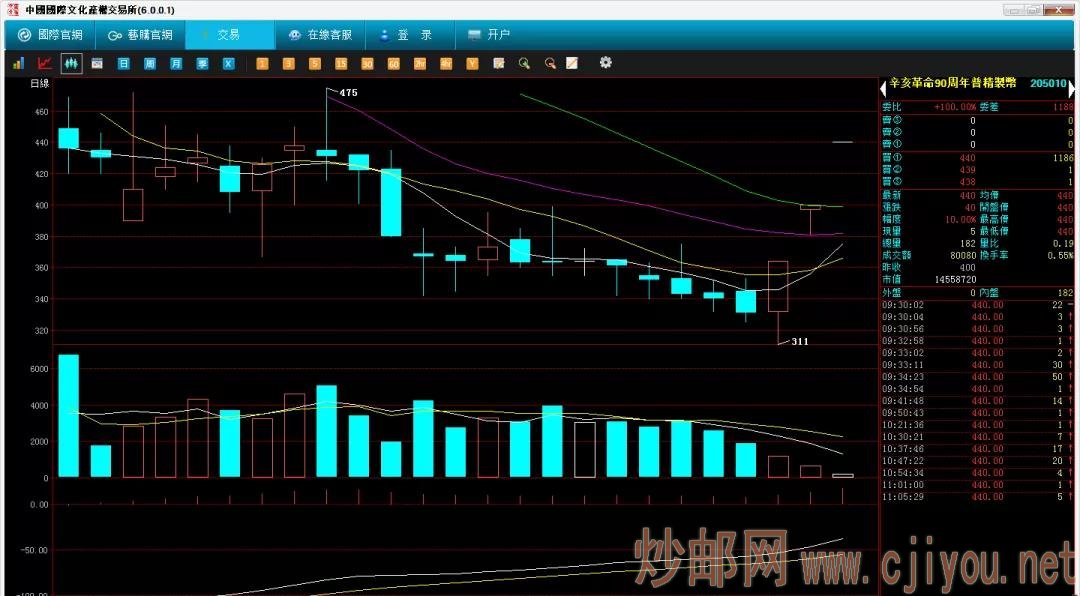Go to previous product with left arrow
This screenshot has height=596, width=1080.
(x=884, y=88)
